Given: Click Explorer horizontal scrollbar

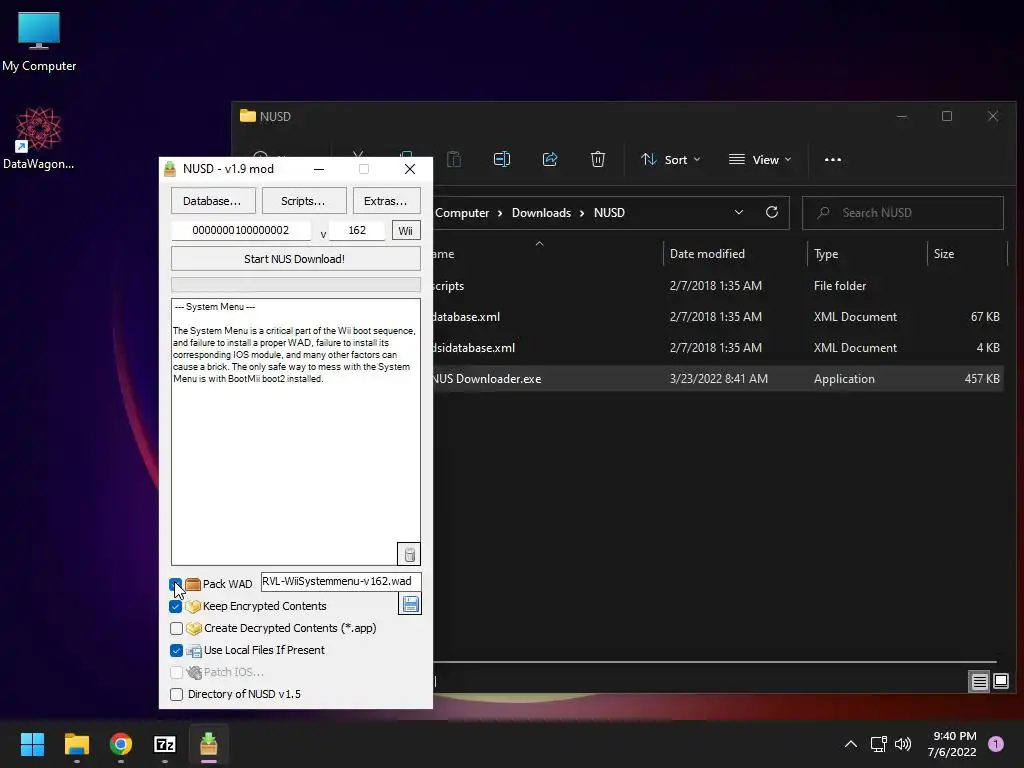Looking at the screenshot, I should point(715,662).
